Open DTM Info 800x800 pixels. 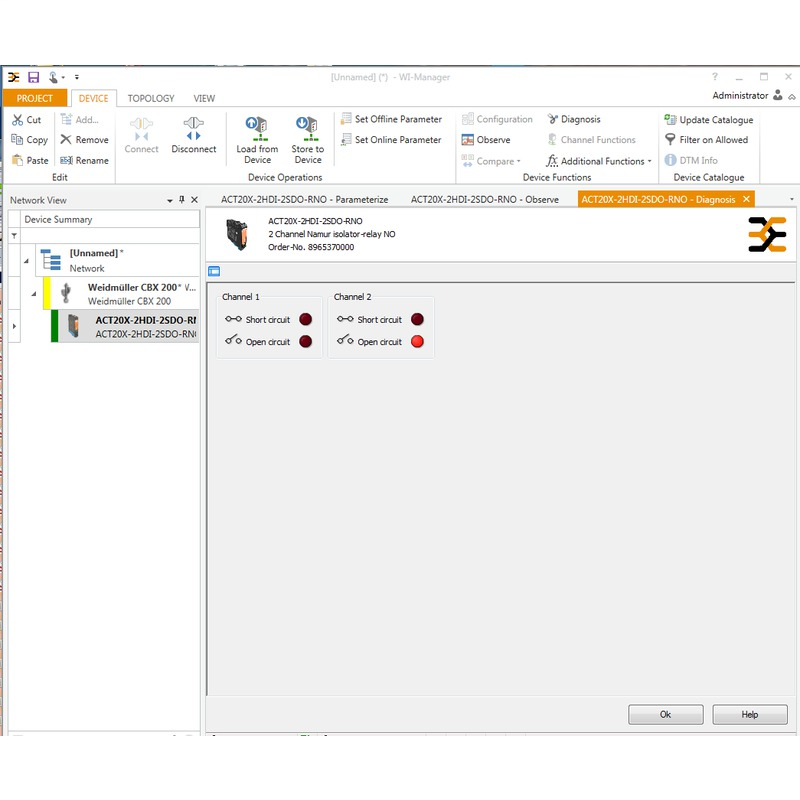pyautogui.click(x=691, y=160)
